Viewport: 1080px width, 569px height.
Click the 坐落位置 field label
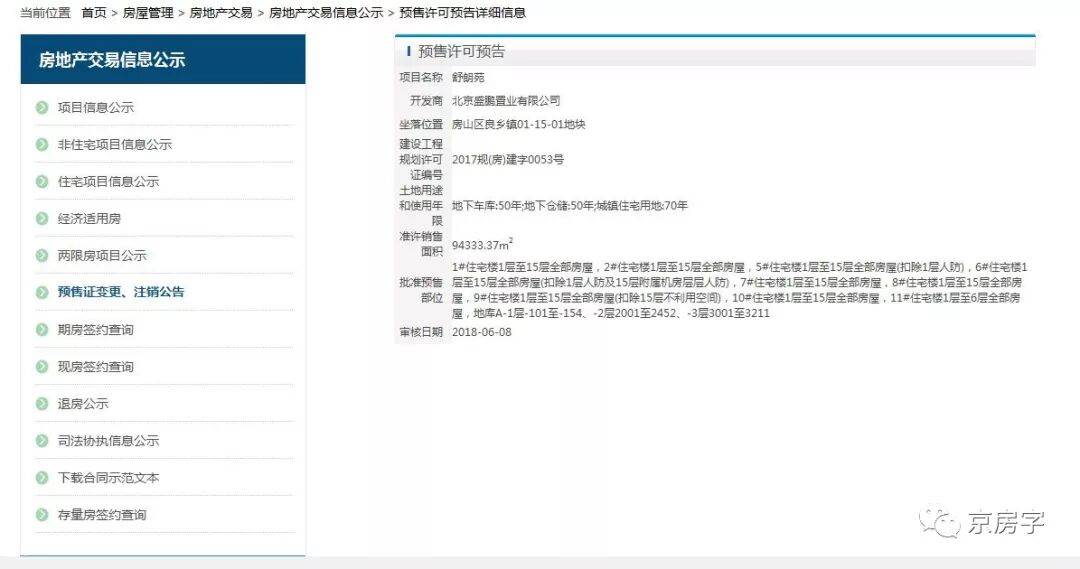(x=421, y=125)
